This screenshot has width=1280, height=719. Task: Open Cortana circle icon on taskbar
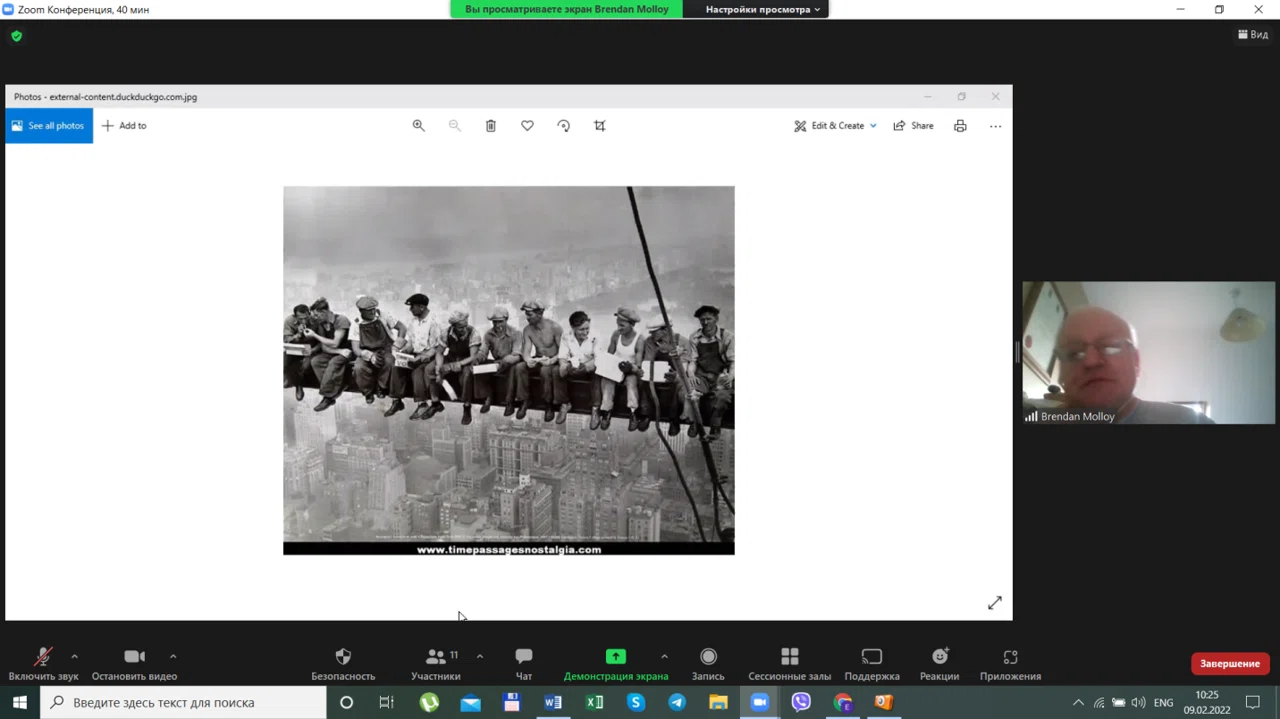(346, 702)
